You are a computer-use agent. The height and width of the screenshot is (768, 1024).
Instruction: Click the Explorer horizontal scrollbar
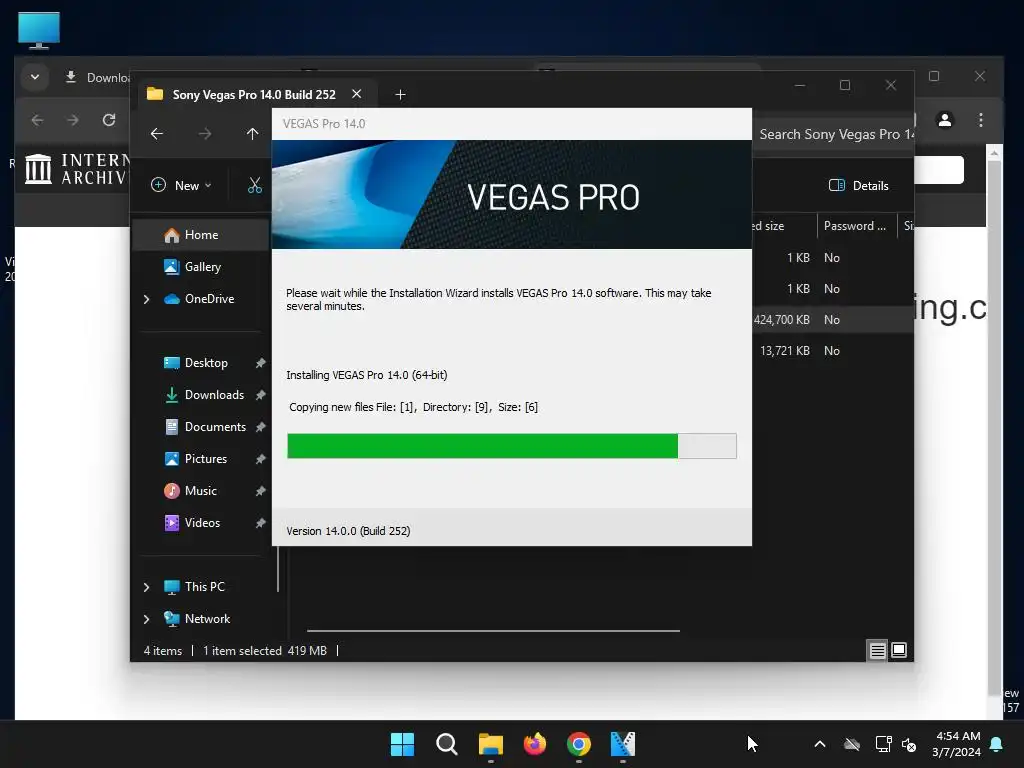(493, 631)
